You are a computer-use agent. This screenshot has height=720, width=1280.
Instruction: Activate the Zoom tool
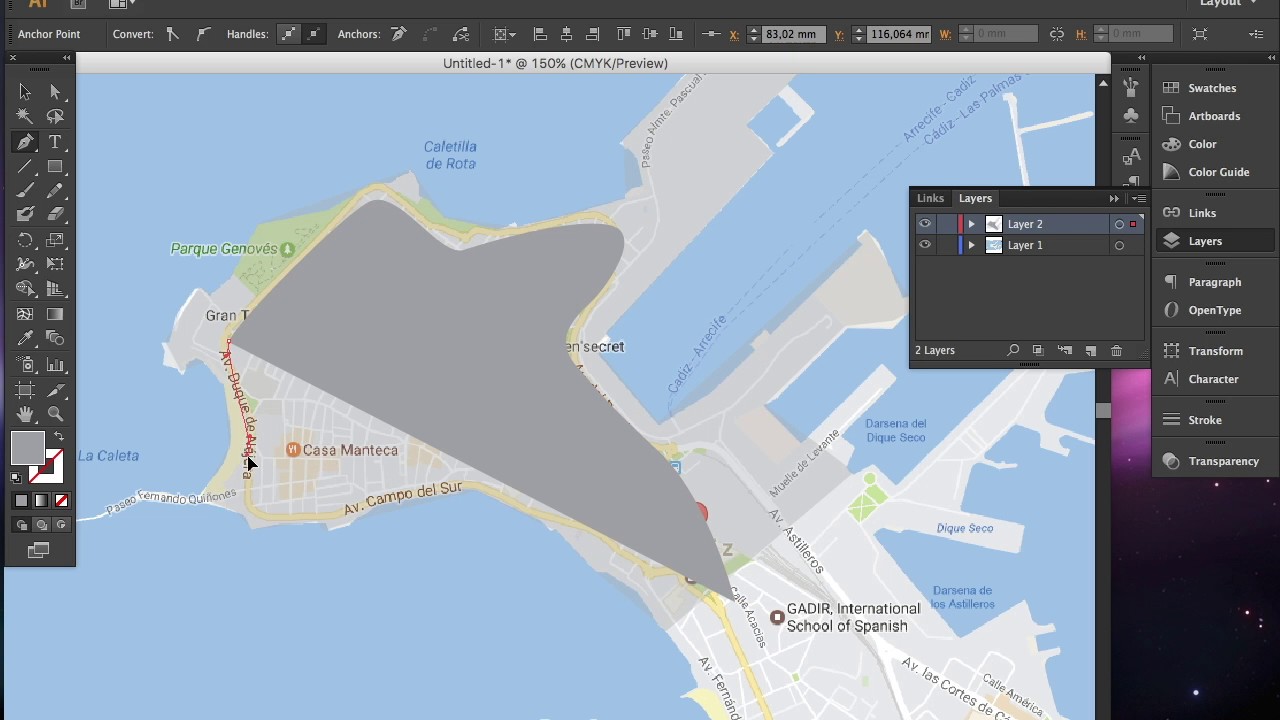tap(55, 413)
